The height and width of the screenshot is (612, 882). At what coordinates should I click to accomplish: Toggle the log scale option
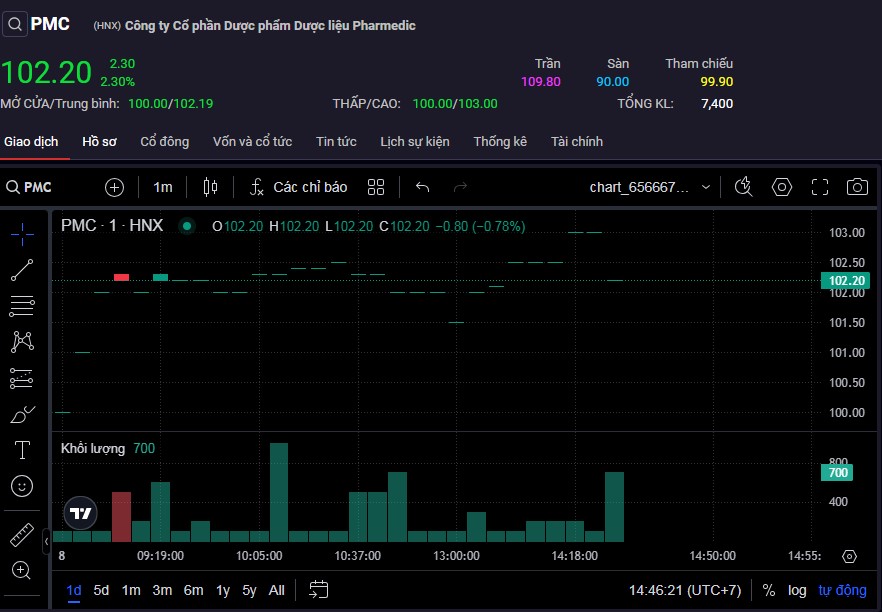[797, 590]
